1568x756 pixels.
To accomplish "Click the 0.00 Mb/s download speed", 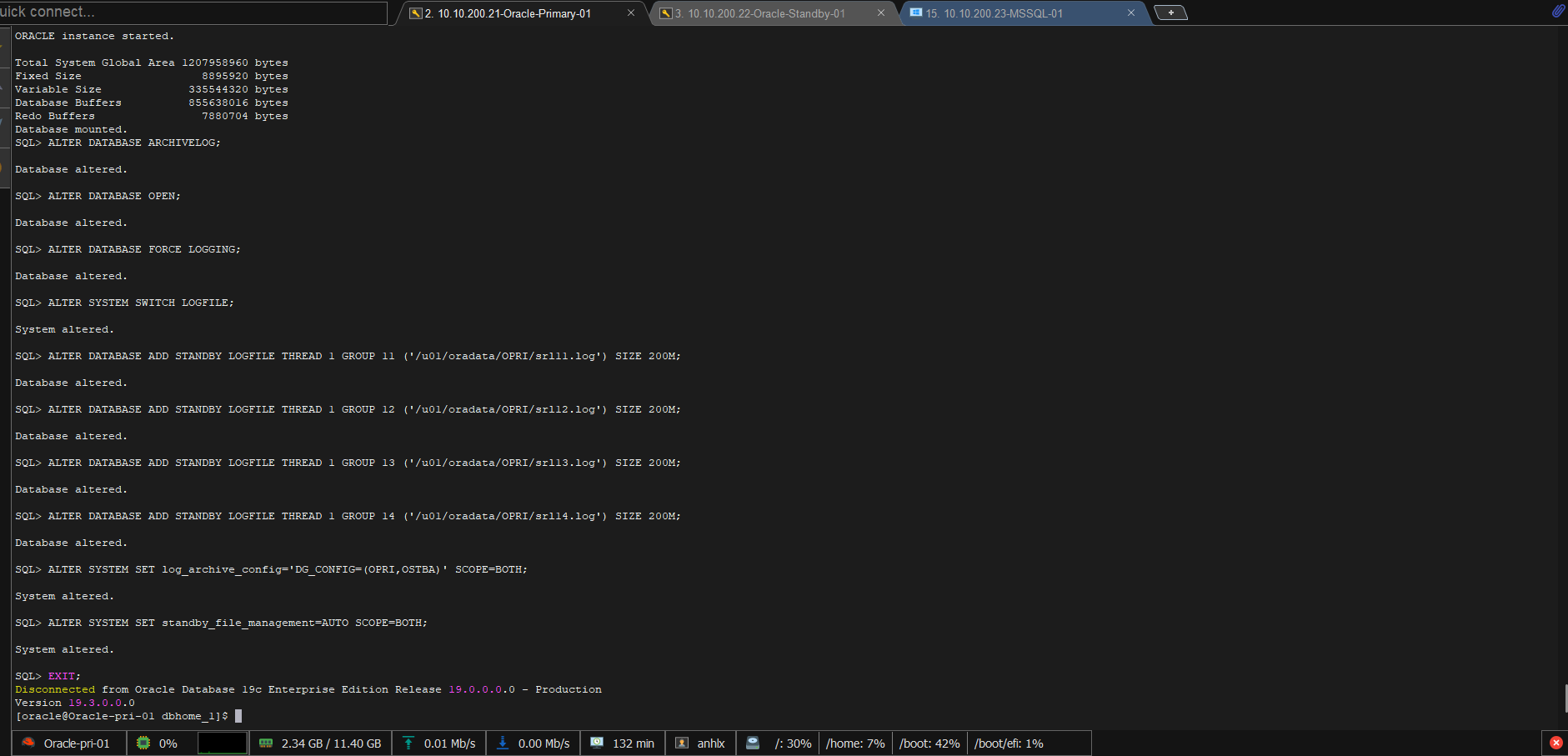I will (x=544, y=743).
